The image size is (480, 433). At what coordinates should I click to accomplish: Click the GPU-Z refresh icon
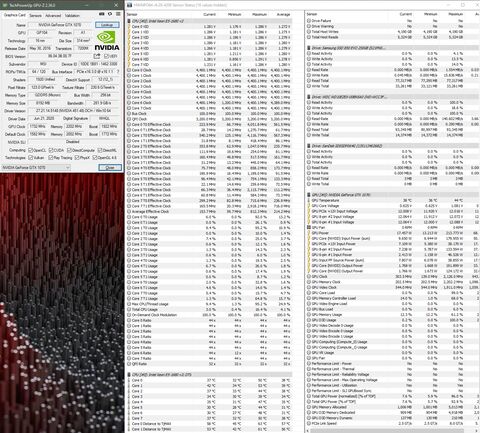click(110, 14)
